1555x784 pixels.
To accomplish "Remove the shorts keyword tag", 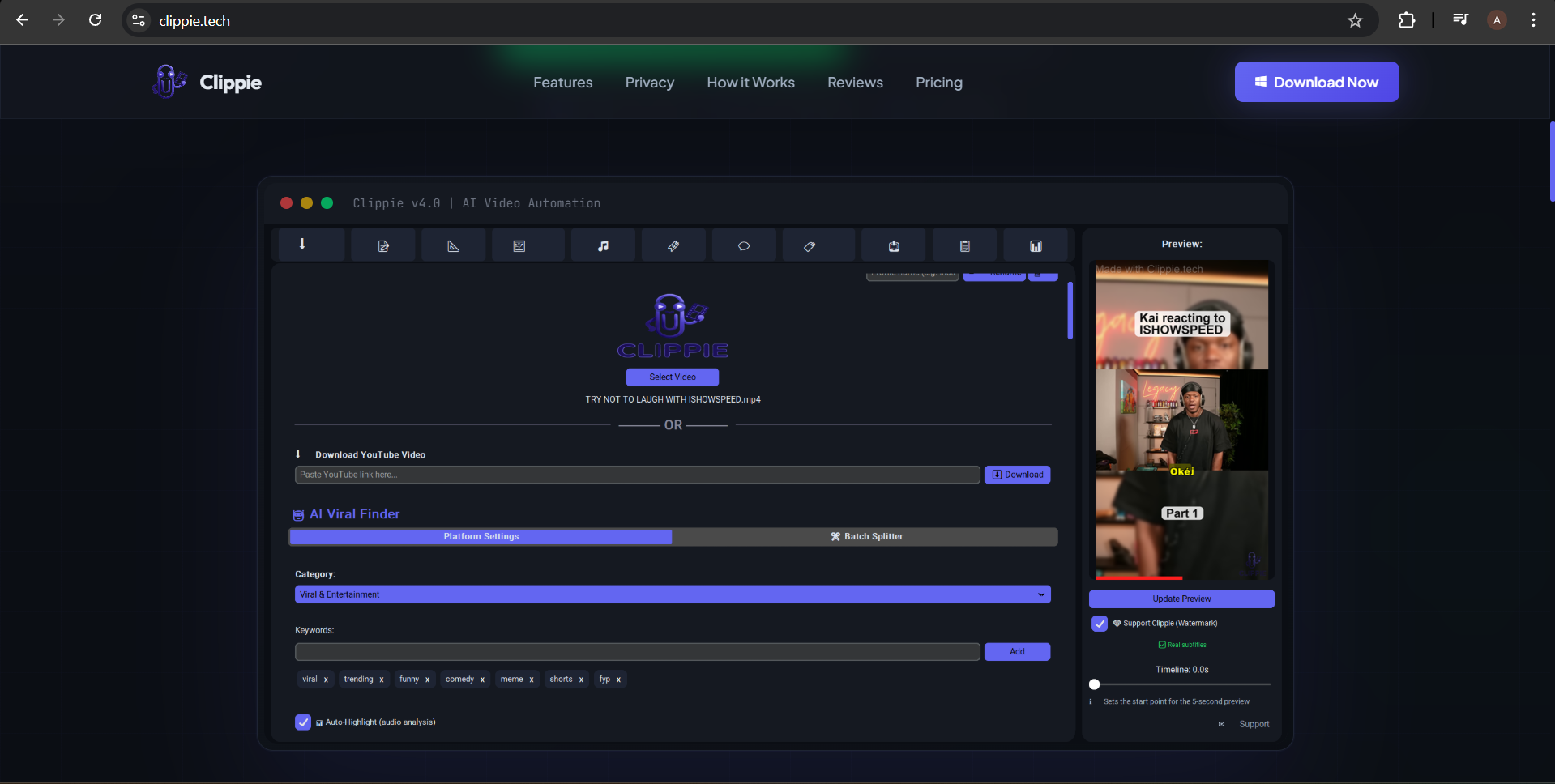I will [x=581, y=680].
